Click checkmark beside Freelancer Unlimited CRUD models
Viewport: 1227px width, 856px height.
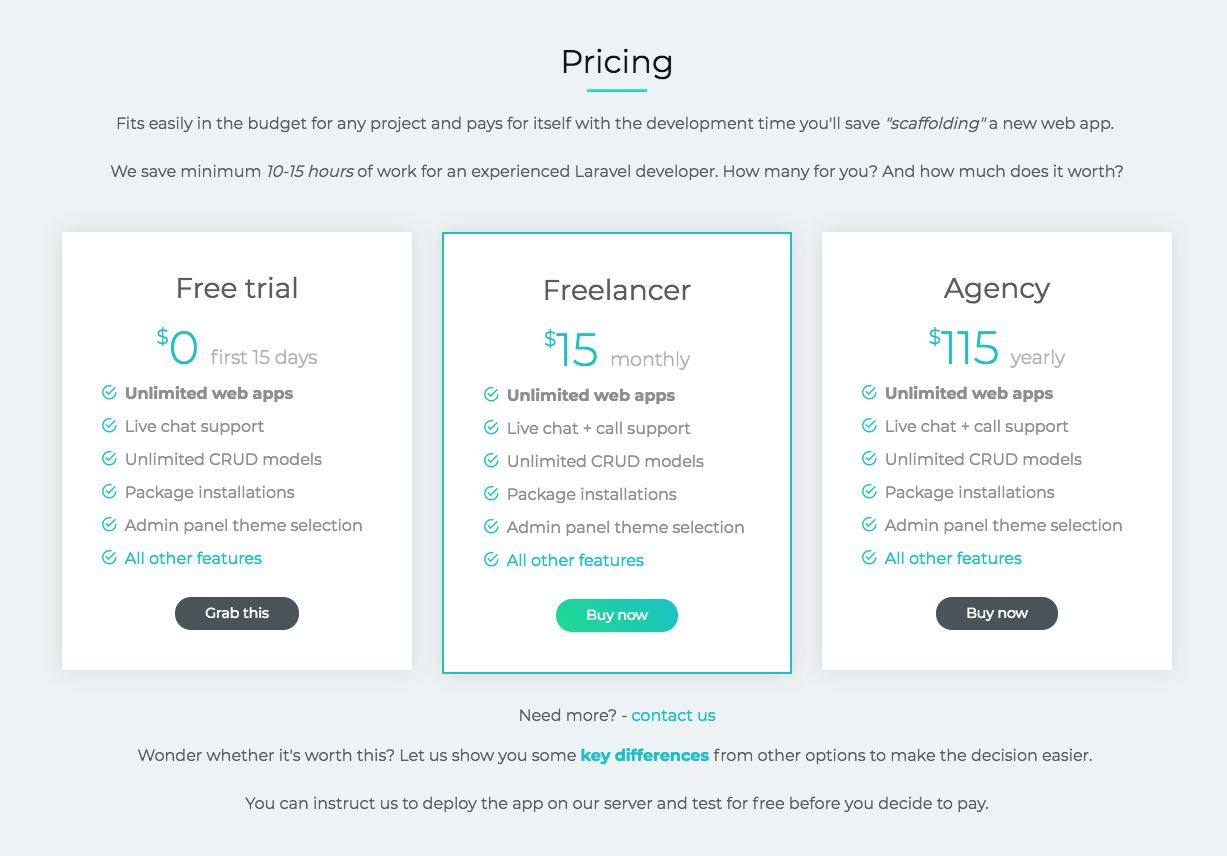(491, 461)
